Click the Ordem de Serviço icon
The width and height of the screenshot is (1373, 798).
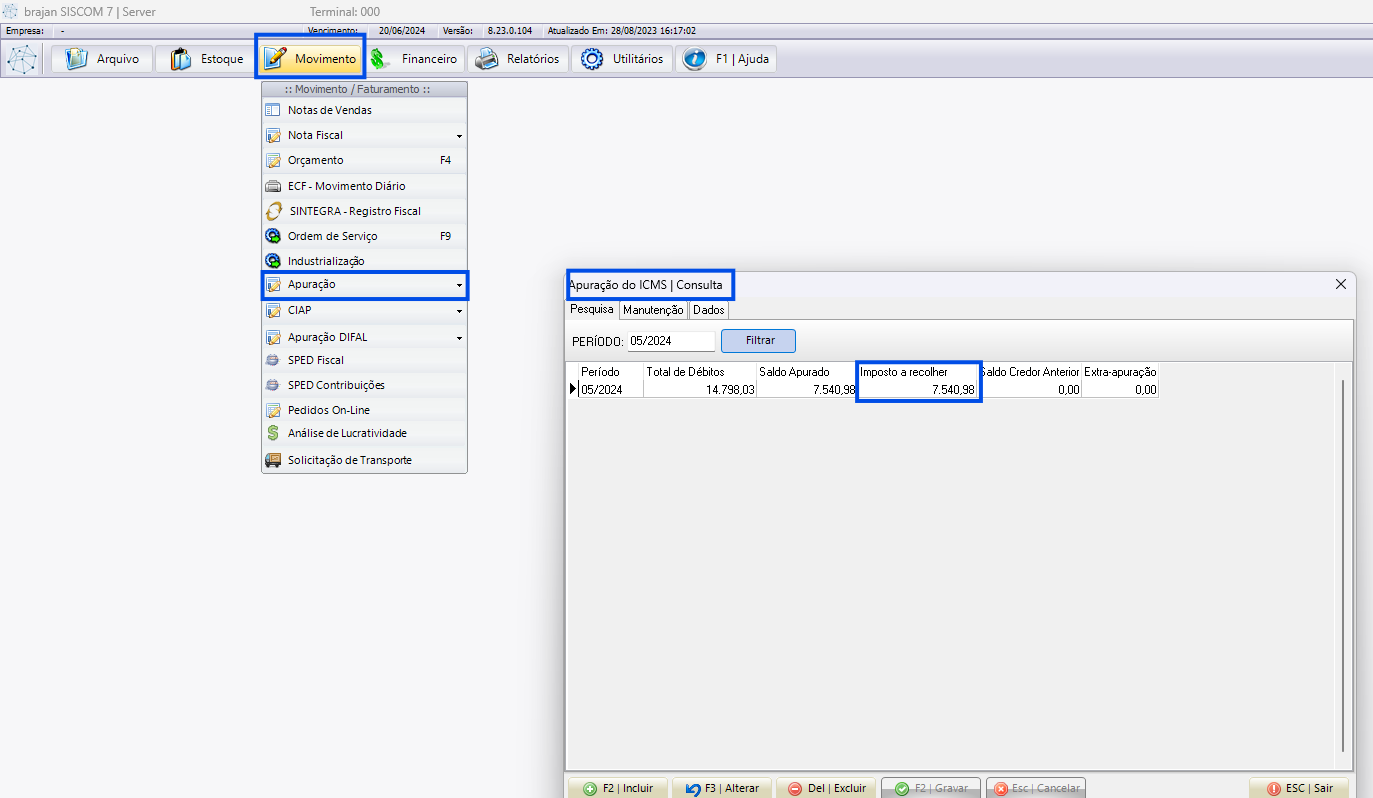click(x=273, y=236)
